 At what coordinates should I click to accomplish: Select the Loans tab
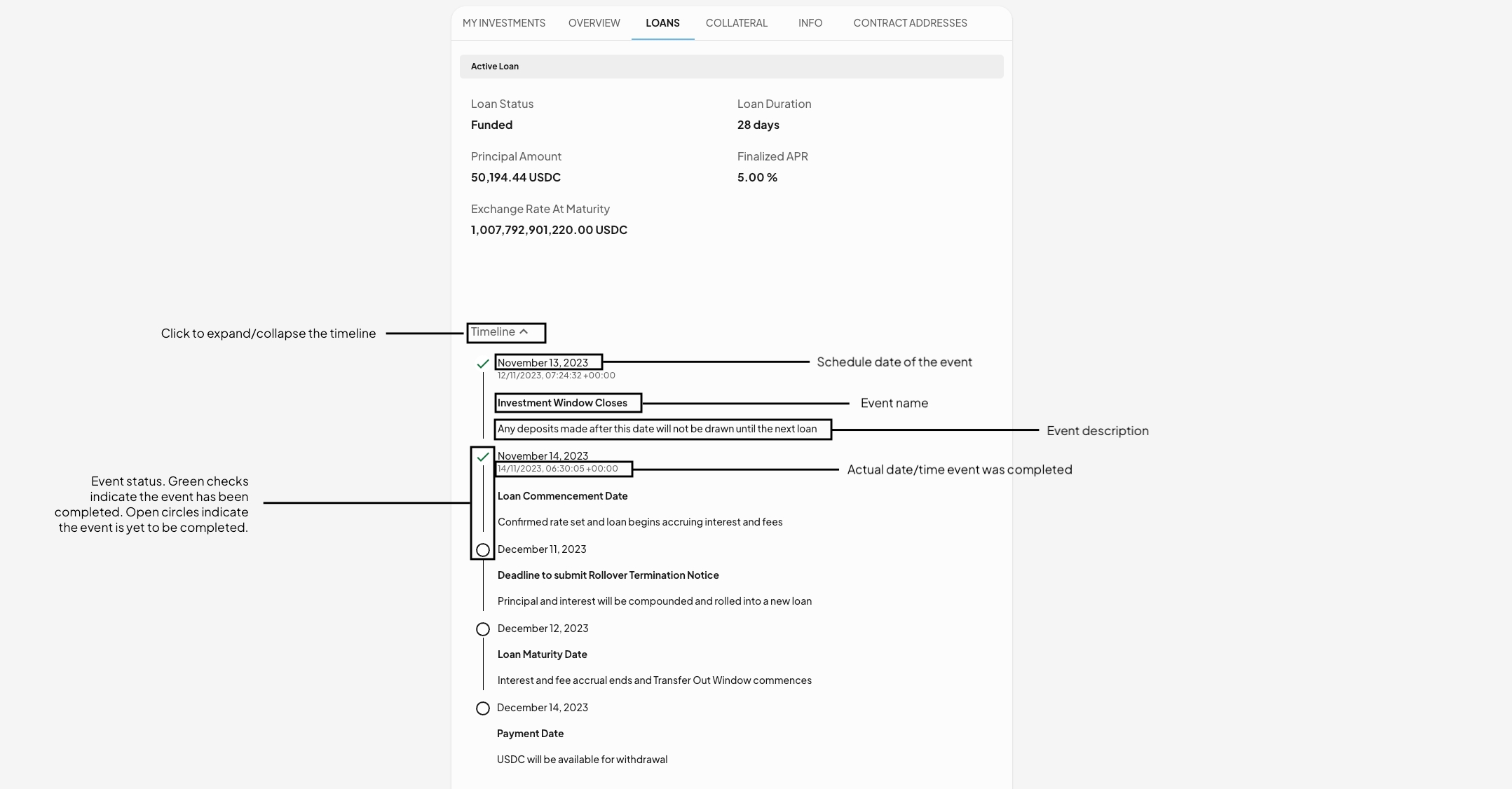[x=662, y=23]
